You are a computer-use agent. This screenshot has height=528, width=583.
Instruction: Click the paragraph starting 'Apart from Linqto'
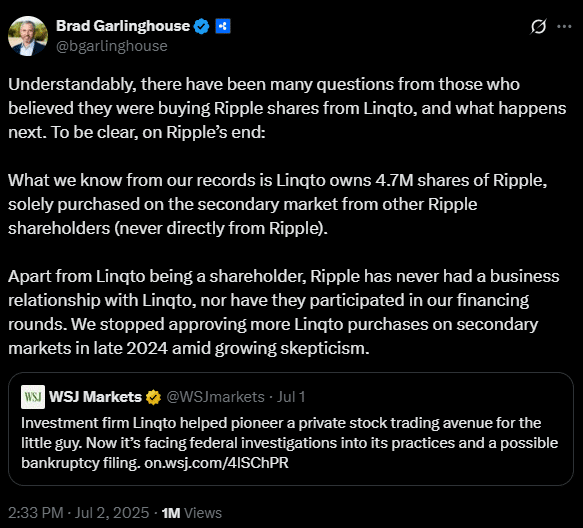coord(284,312)
